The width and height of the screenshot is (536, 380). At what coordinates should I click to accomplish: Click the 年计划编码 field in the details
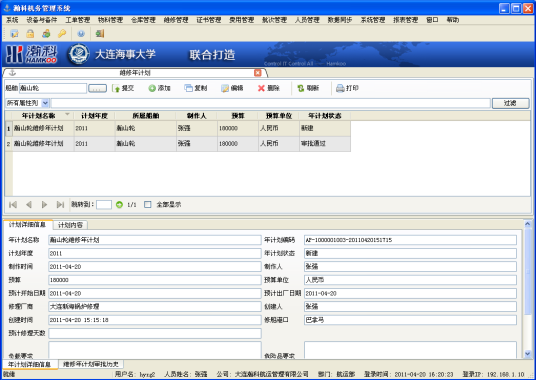click(410, 240)
